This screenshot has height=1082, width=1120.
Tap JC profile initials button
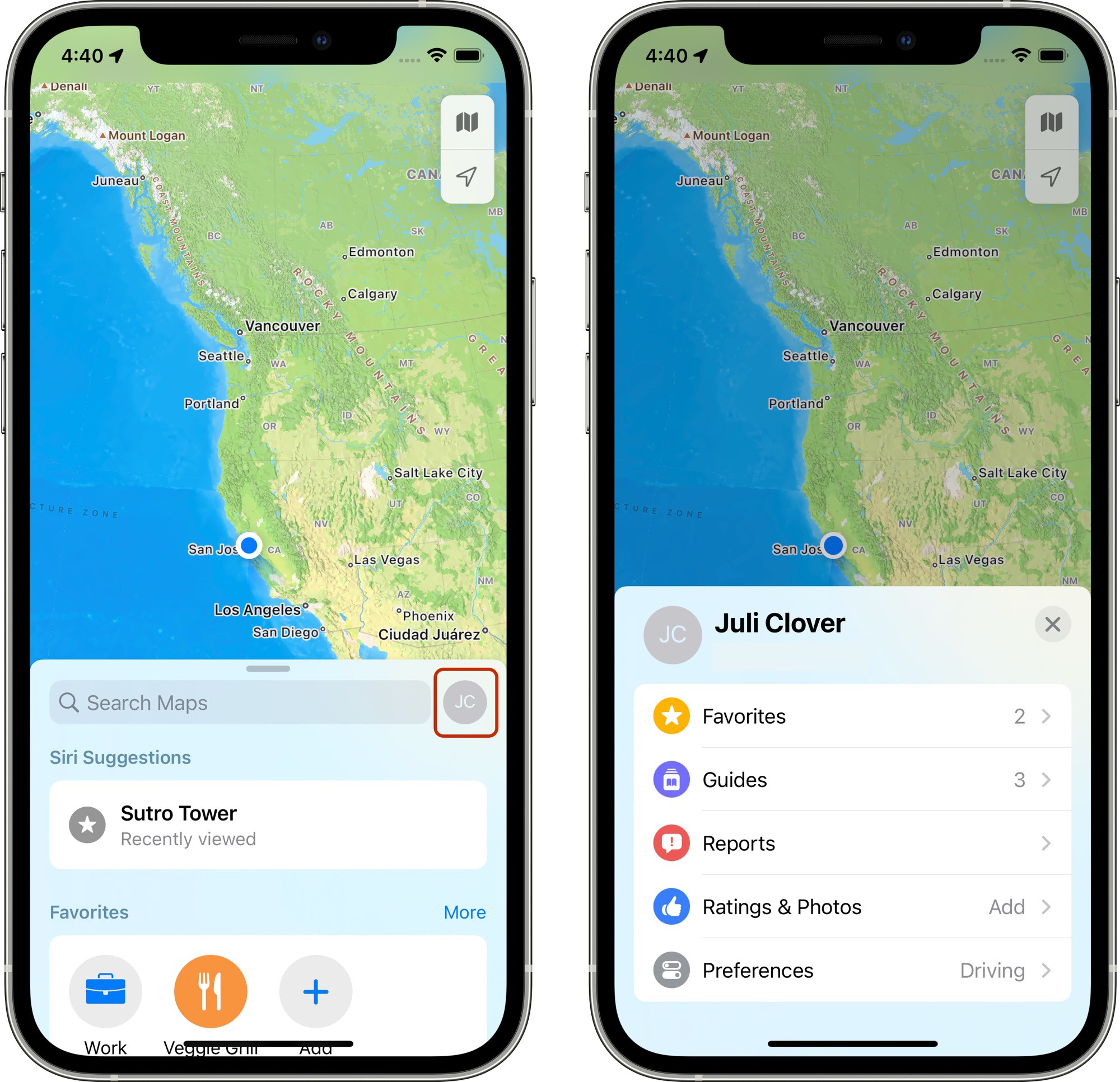pyautogui.click(x=464, y=701)
